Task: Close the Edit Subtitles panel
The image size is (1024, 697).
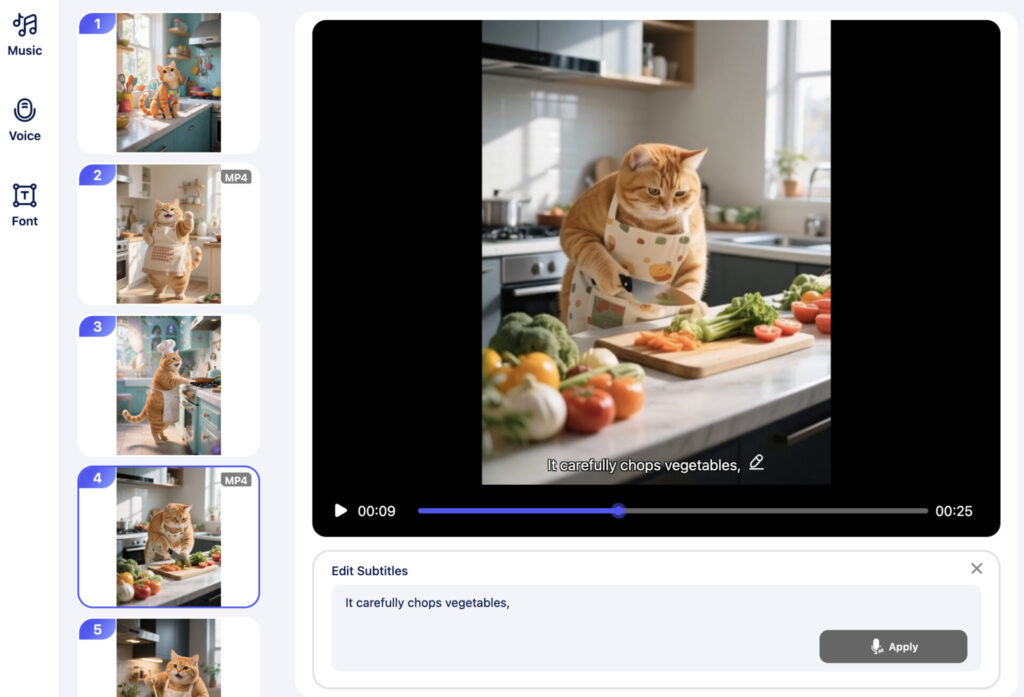Action: click(x=976, y=569)
